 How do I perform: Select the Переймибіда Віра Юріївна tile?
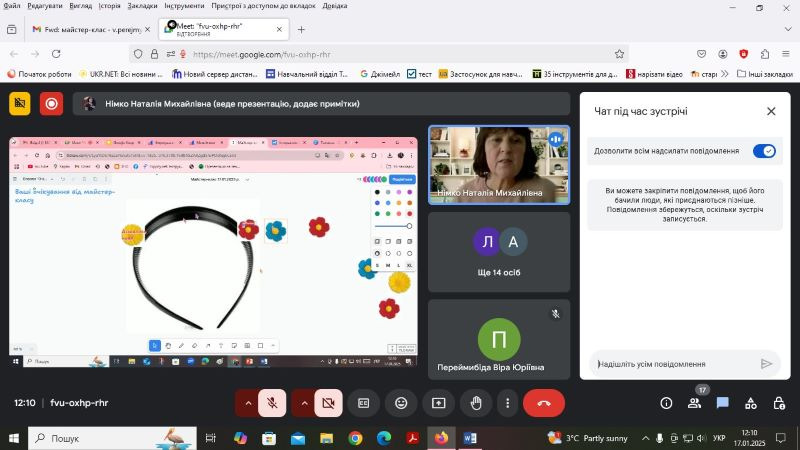(499, 339)
